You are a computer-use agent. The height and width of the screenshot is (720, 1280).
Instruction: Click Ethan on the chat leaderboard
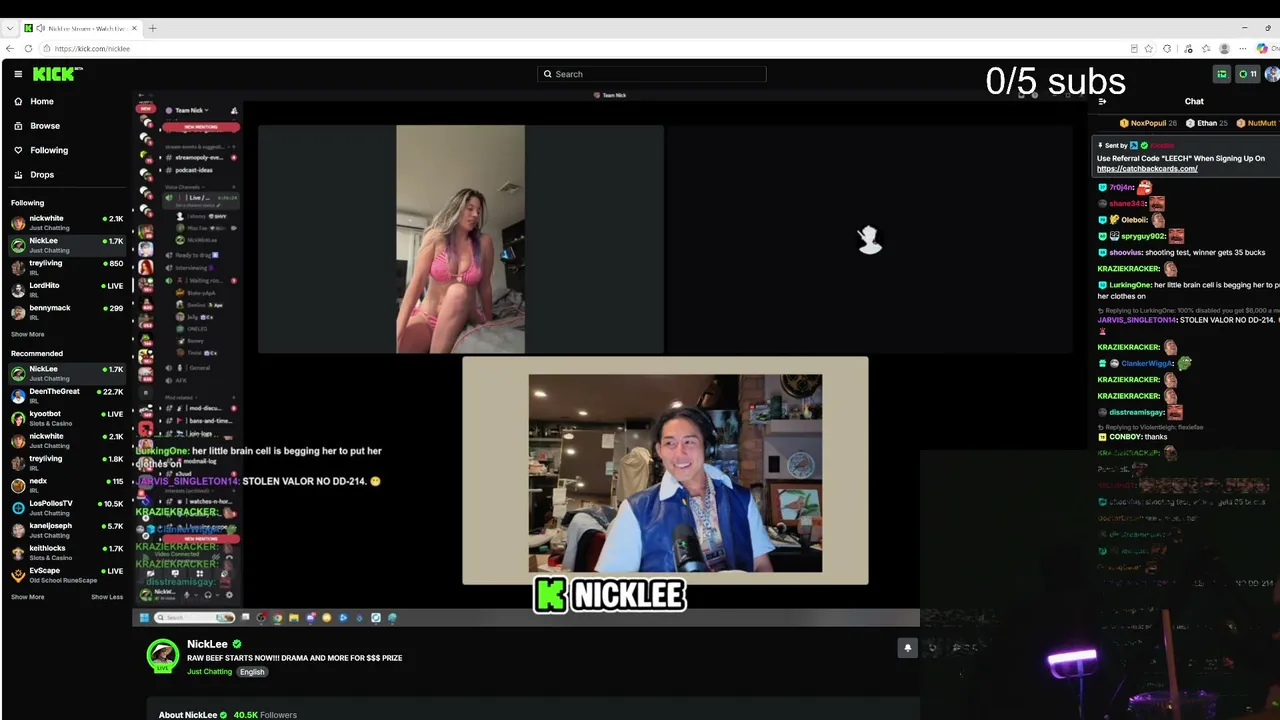(1206, 123)
